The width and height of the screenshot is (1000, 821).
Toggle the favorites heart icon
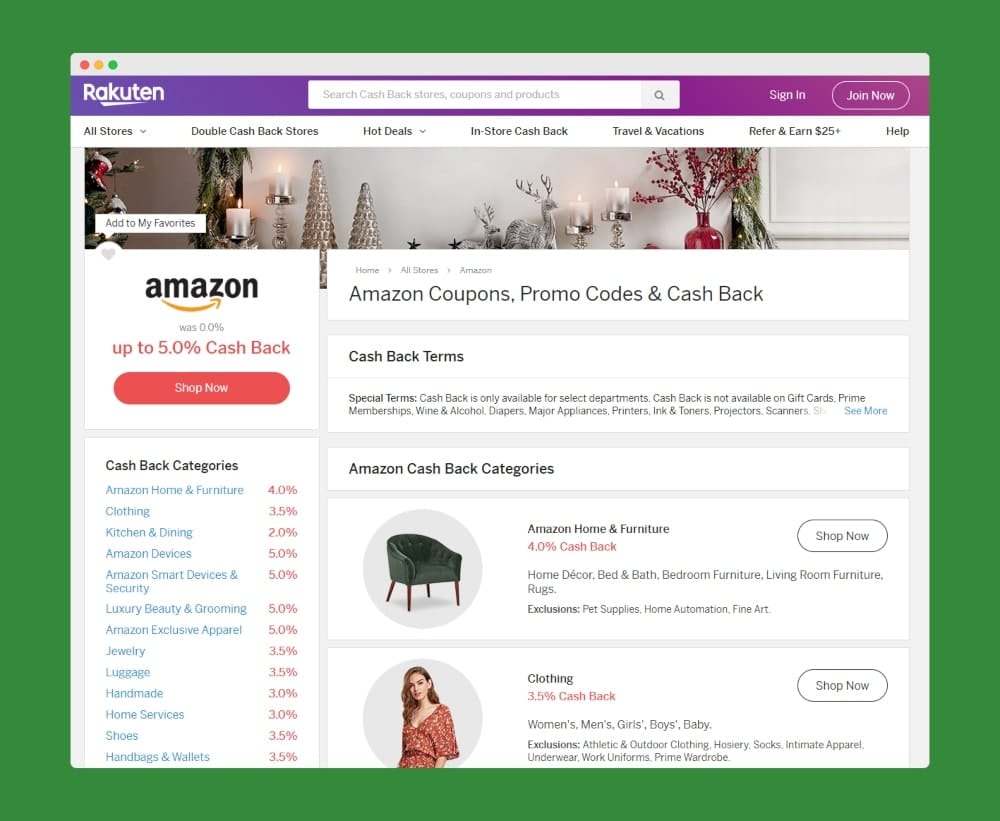tap(108, 254)
